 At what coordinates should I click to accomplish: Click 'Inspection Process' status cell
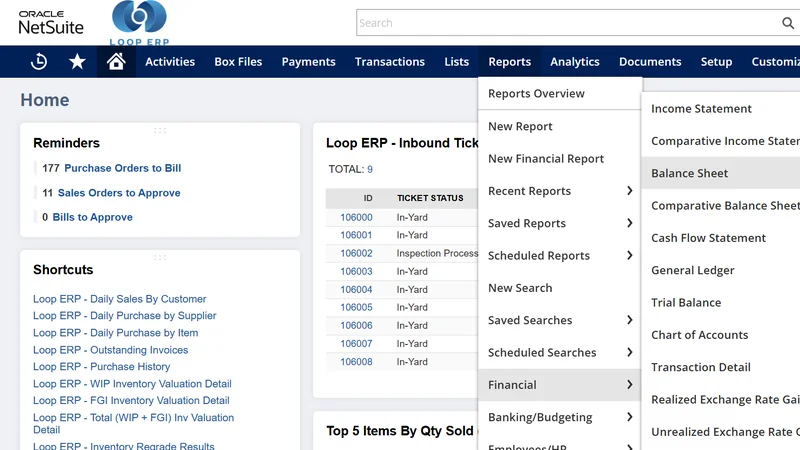[x=437, y=254]
